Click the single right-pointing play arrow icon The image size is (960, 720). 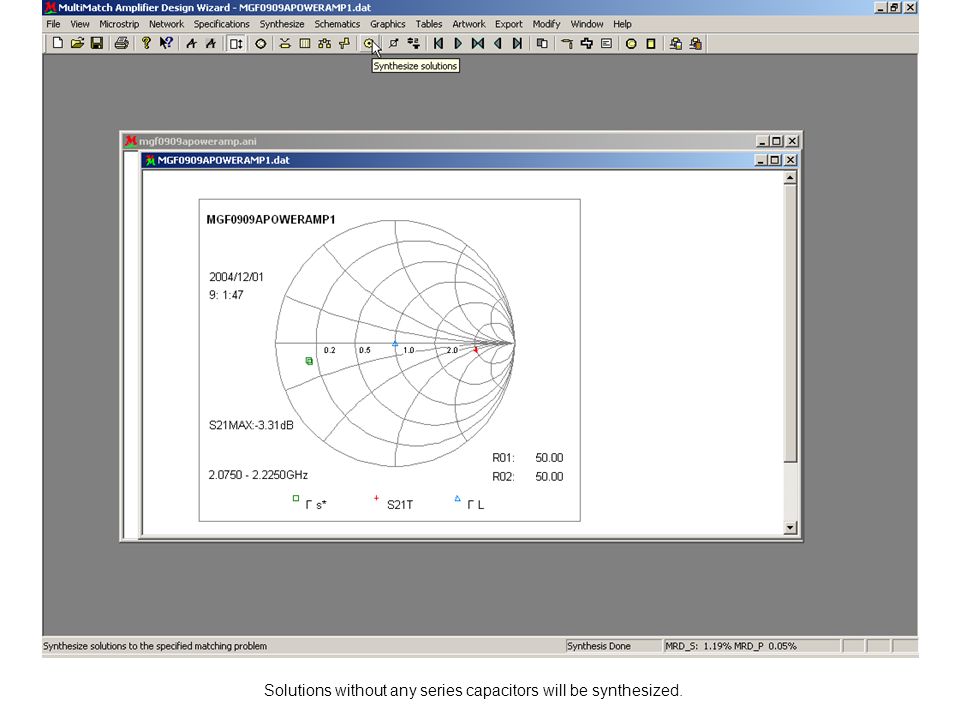pos(458,43)
